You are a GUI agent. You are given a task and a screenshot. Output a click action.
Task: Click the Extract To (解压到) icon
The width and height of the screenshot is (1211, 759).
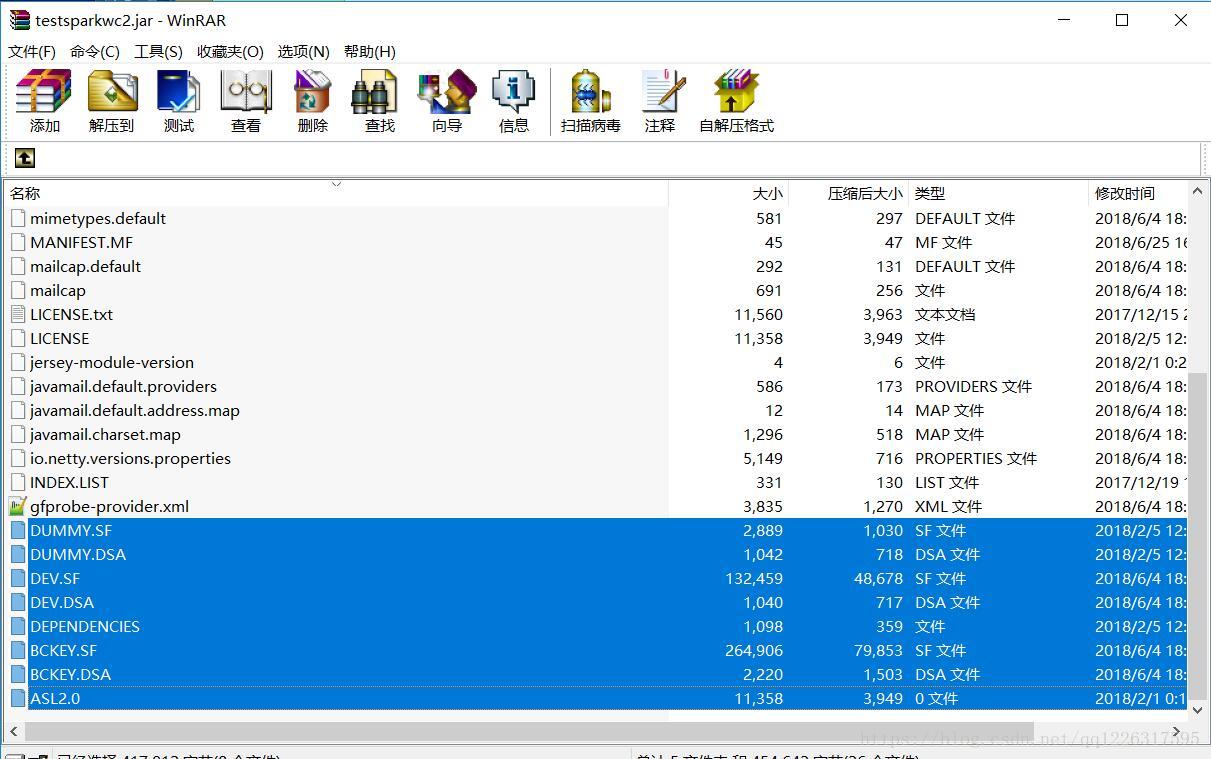click(111, 101)
